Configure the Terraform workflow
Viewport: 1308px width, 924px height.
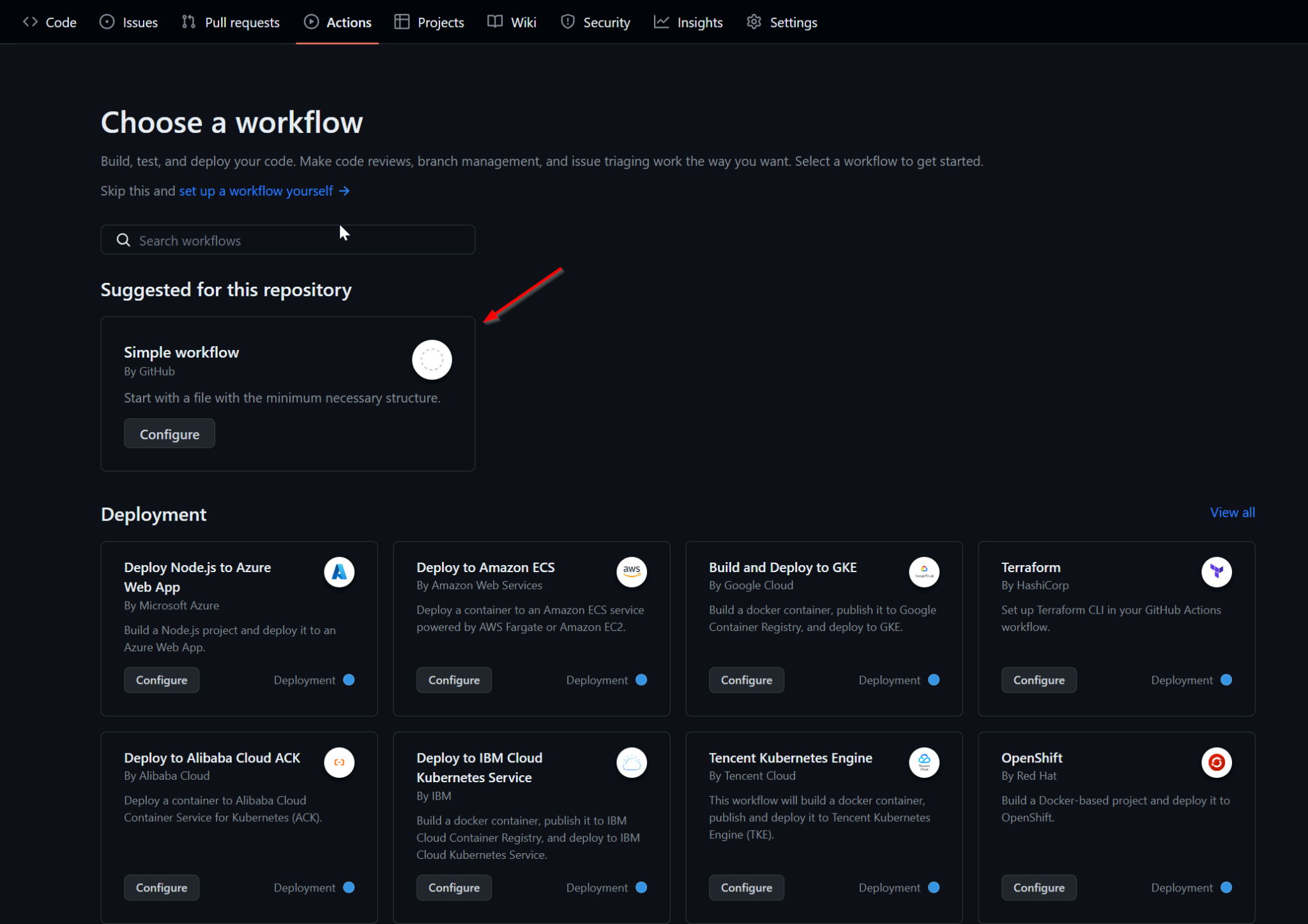coord(1039,680)
